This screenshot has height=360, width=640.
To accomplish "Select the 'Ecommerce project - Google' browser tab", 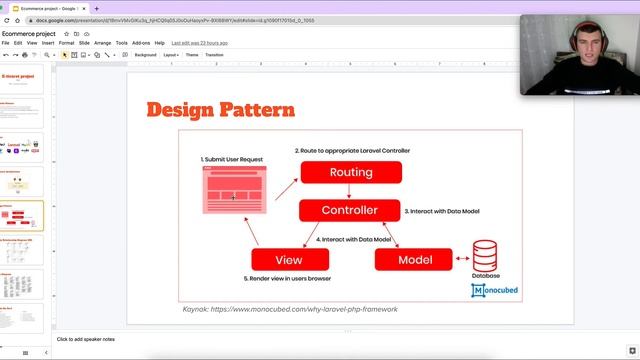I will tap(48, 9).
